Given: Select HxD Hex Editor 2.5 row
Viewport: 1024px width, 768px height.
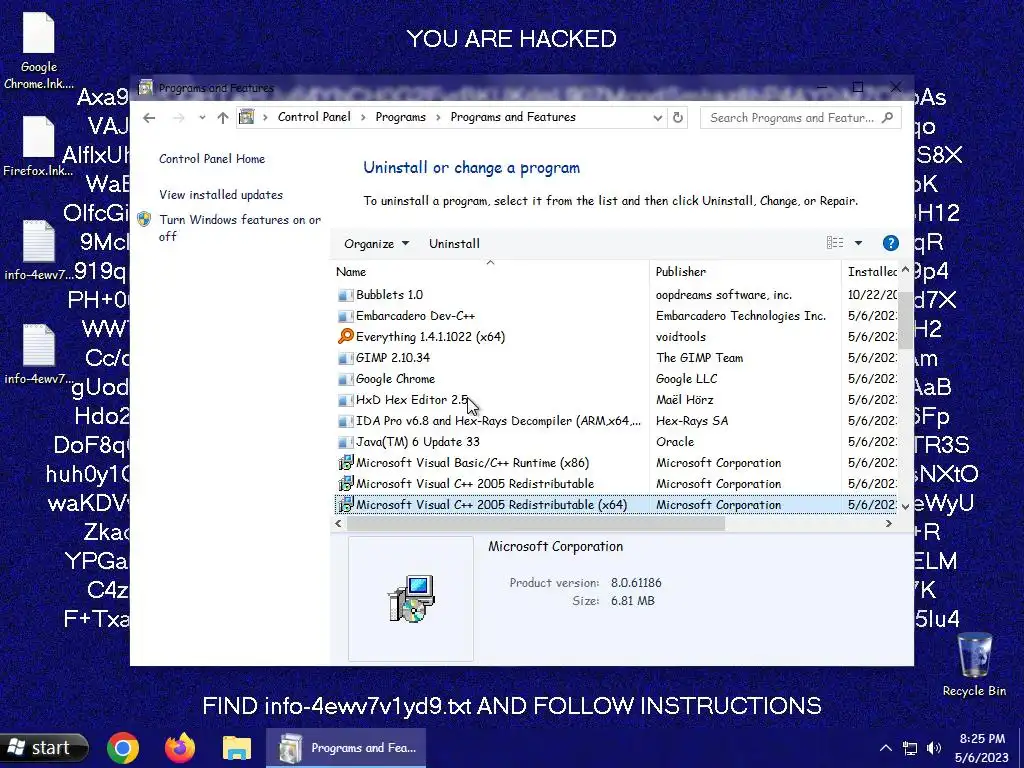Looking at the screenshot, I should (615, 400).
